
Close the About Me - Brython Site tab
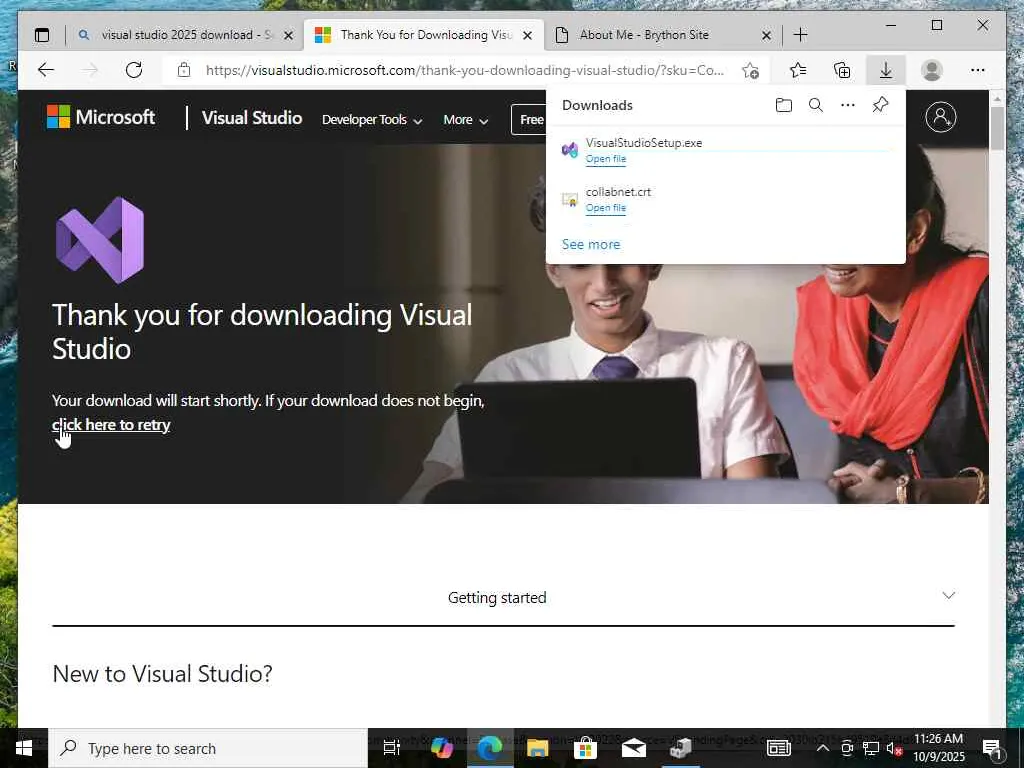pos(767,35)
